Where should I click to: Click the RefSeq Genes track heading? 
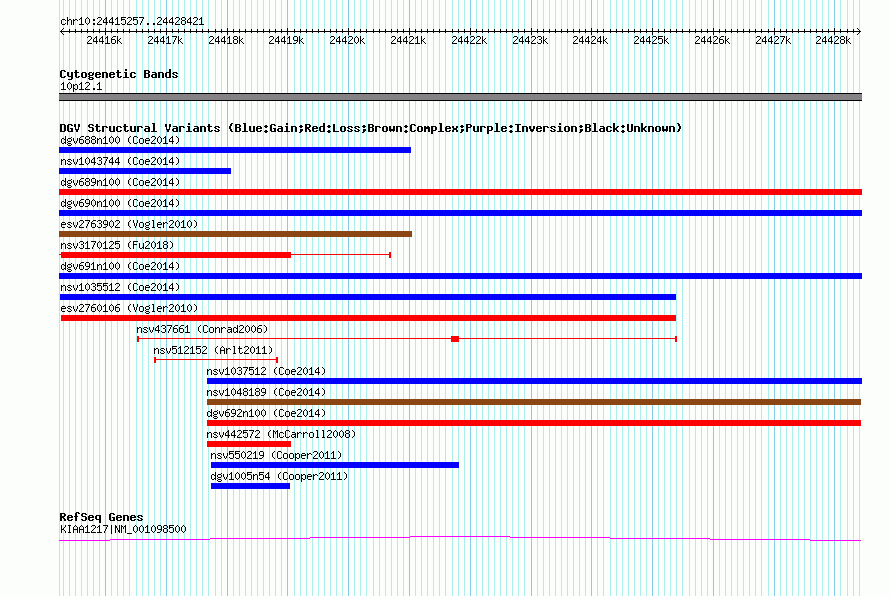[101, 517]
